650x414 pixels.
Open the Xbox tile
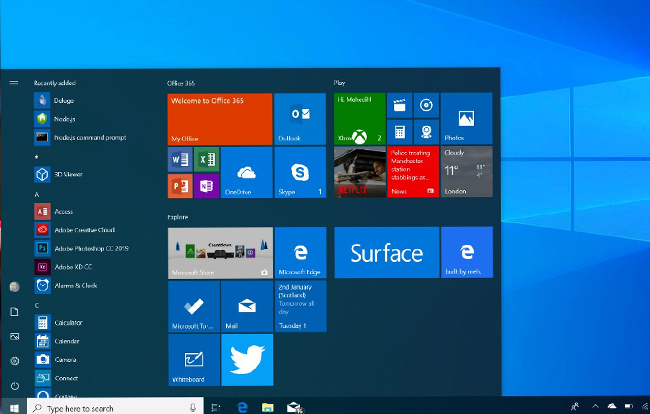pyautogui.click(x=359, y=119)
